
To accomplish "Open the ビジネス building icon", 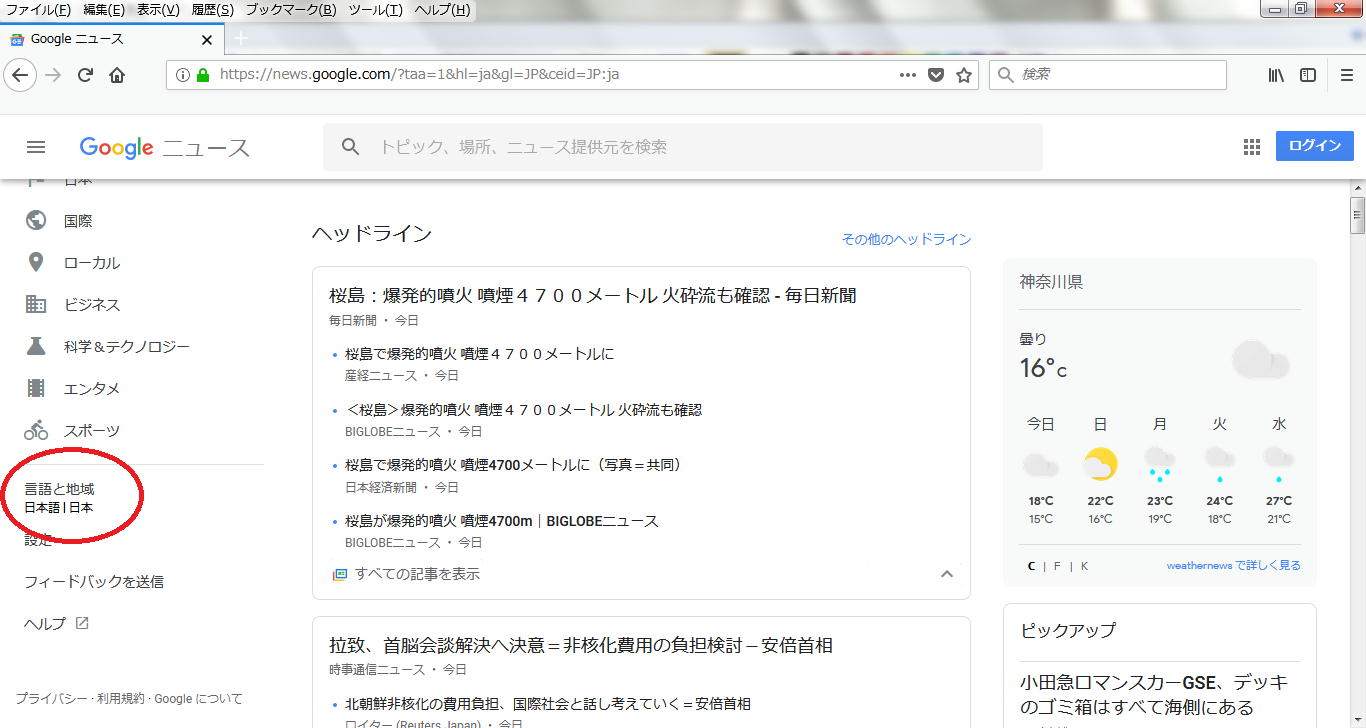I will 36,304.
